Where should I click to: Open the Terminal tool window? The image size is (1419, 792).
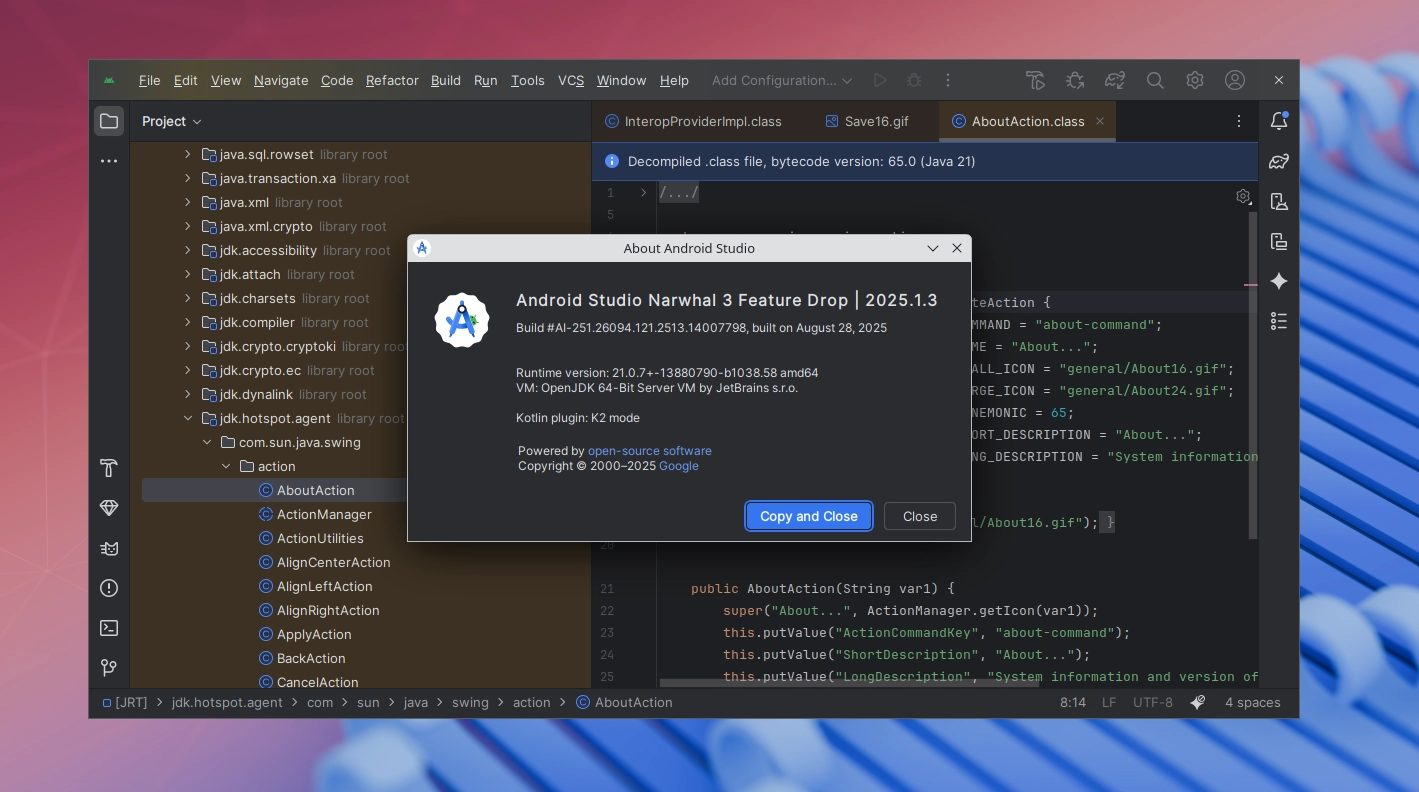pos(110,628)
